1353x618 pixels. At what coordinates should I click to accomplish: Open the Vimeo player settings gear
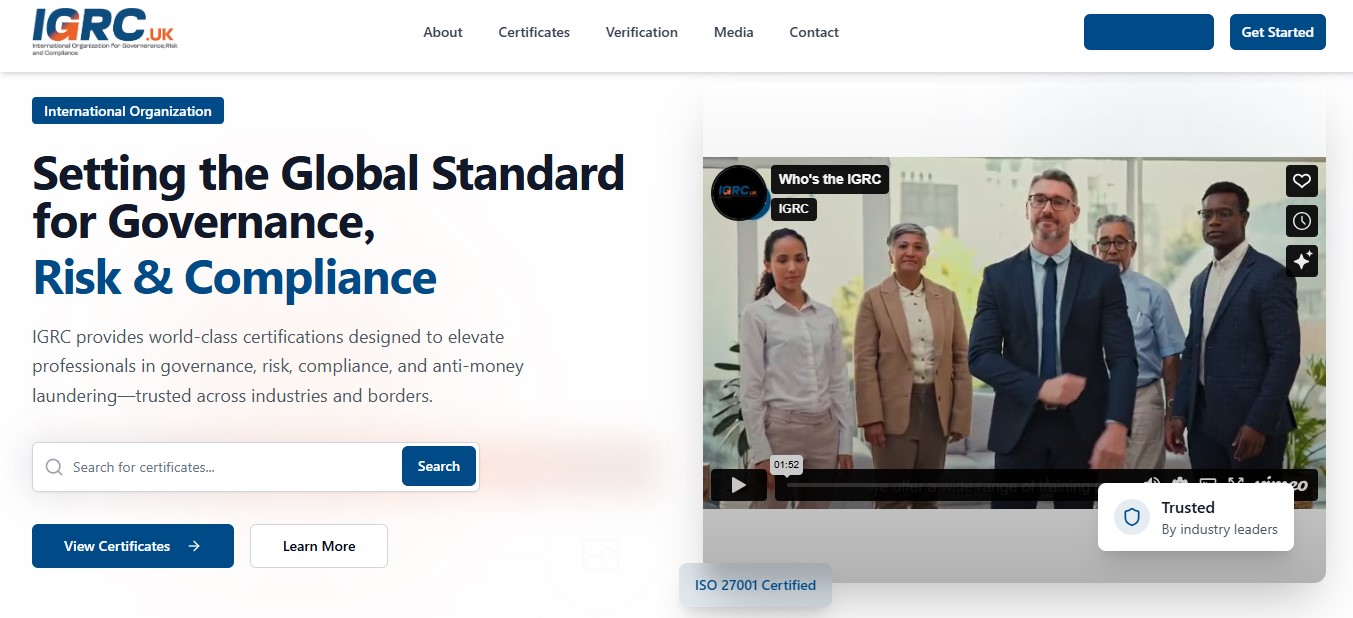1179,483
